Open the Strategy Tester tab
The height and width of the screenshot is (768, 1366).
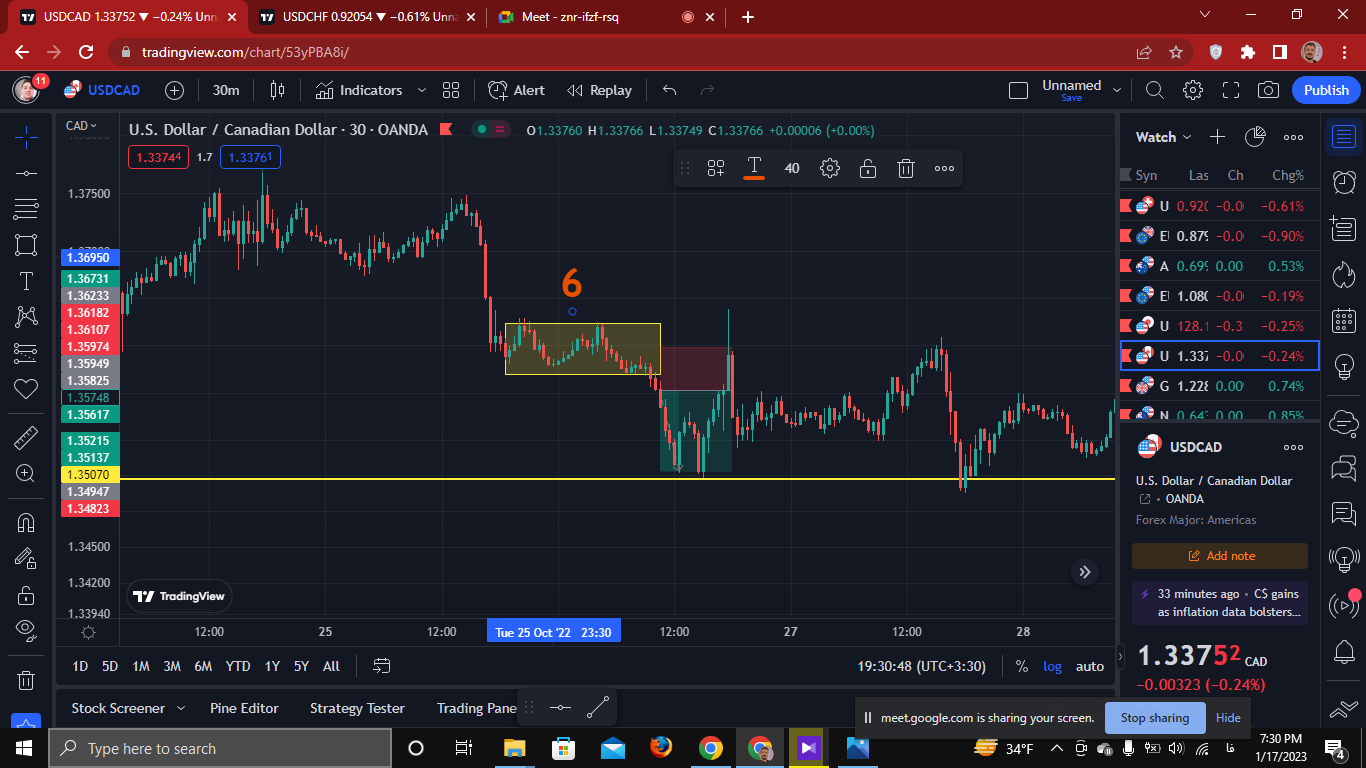pos(357,708)
